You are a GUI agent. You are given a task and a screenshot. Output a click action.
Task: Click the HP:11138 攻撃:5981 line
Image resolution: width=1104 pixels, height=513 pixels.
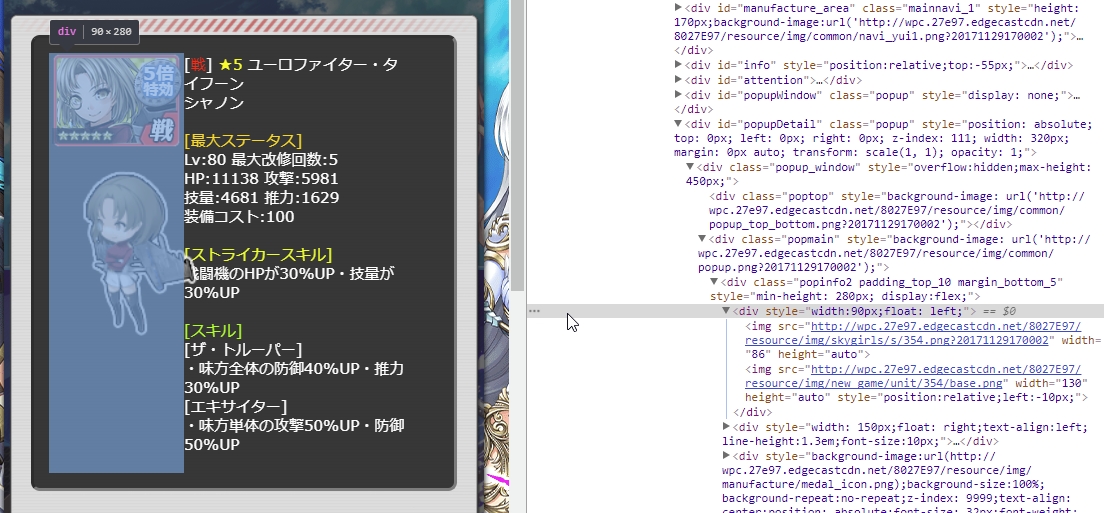(x=261, y=178)
